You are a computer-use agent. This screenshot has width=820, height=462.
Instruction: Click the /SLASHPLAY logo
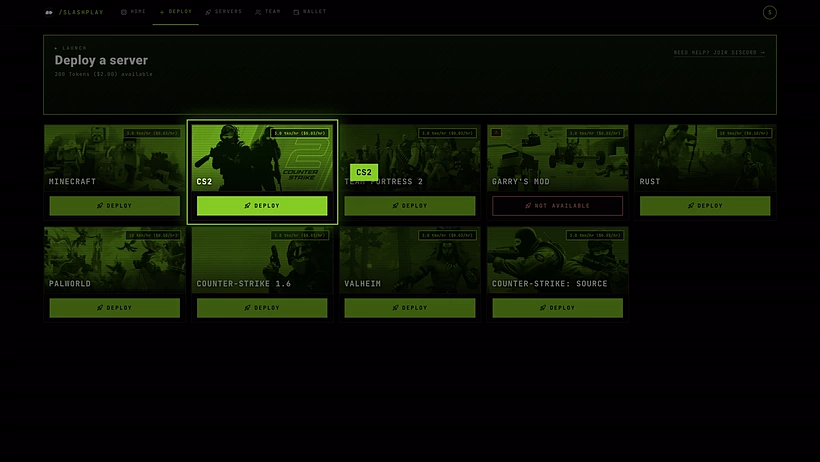(74, 12)
